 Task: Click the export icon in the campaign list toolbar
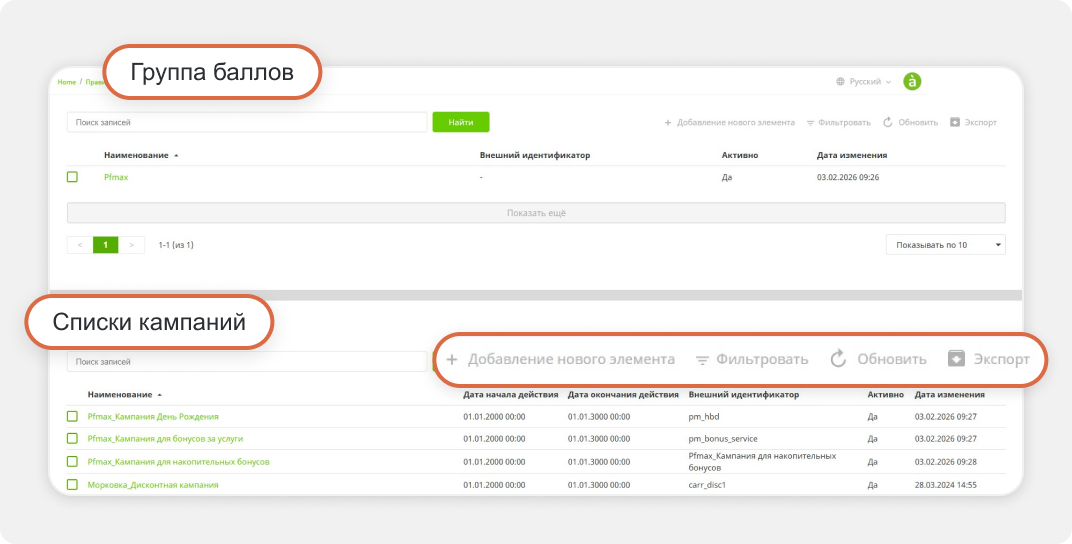(956, 359)
